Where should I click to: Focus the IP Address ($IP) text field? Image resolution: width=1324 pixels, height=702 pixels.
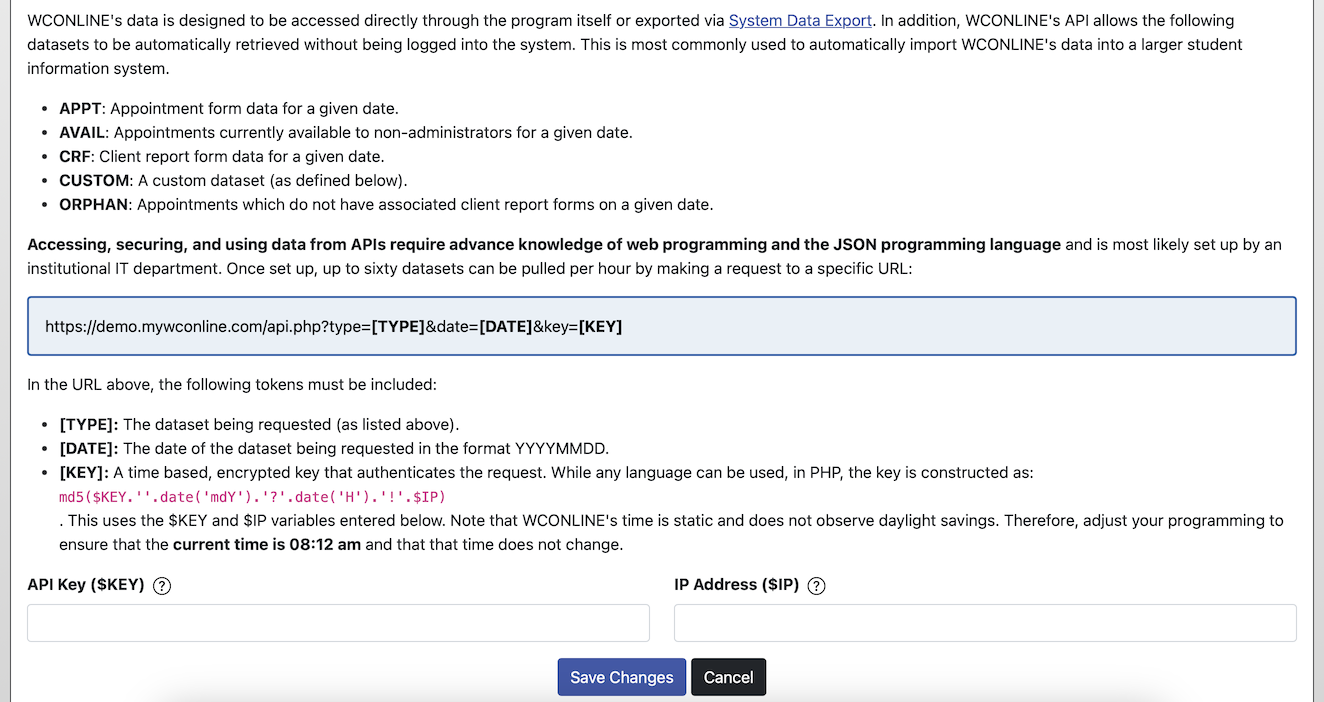985,623
